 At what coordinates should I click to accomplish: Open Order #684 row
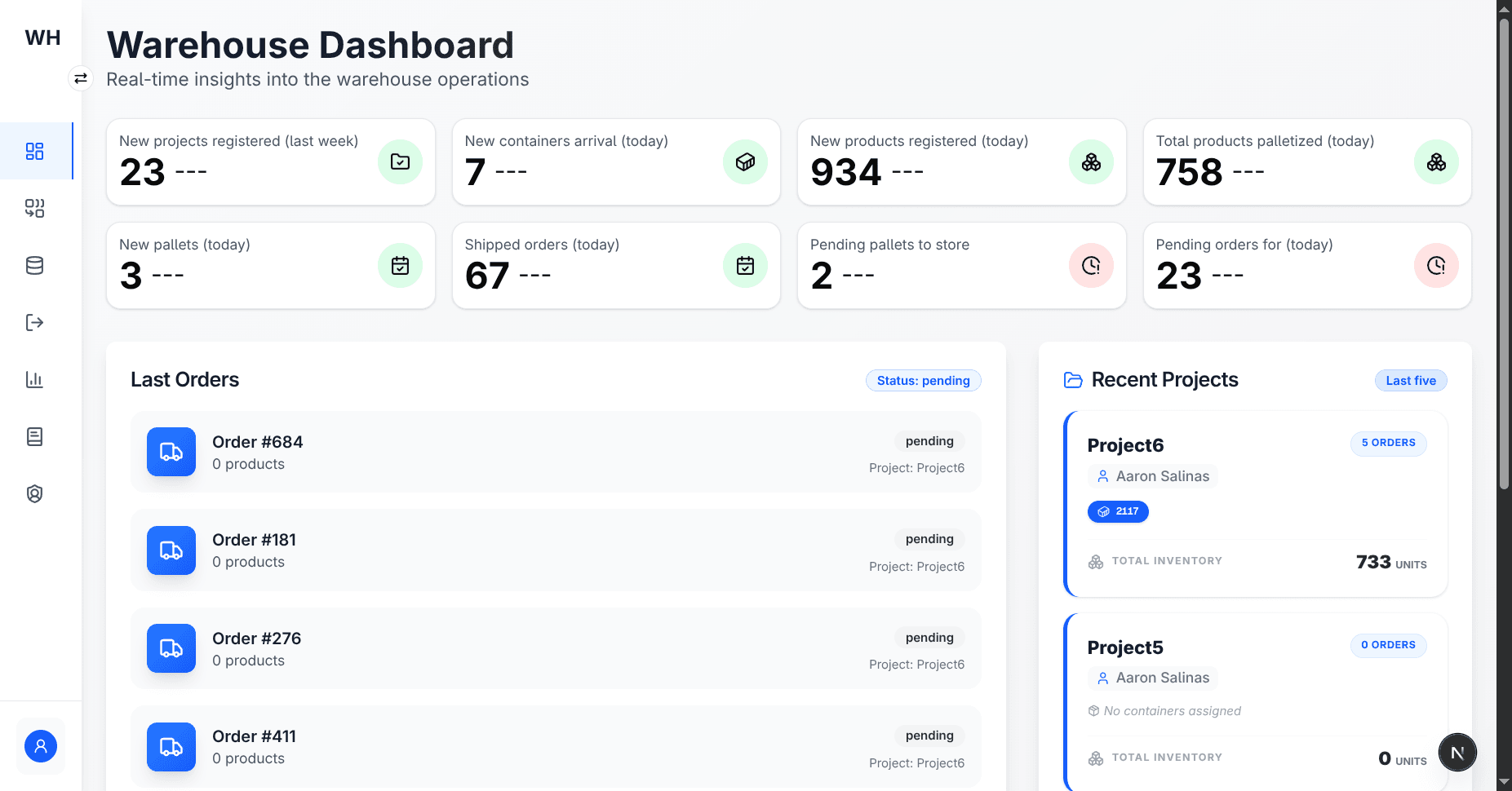coord(555,452)
